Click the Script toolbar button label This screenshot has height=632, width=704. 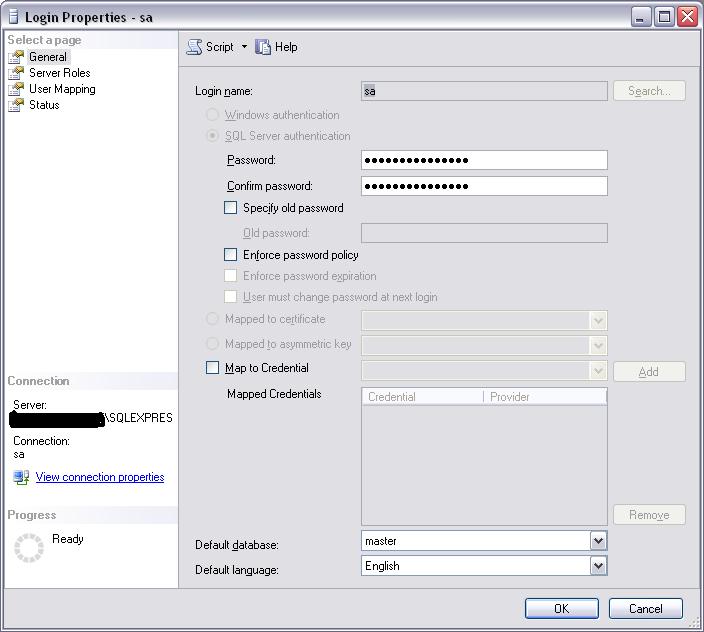(220, 47)
